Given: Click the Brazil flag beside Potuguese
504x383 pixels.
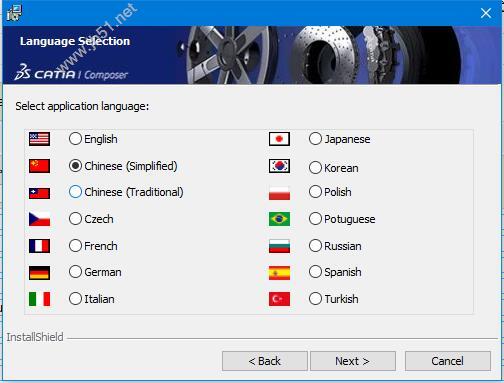Looking at the screenshot, I should [279, 219].
